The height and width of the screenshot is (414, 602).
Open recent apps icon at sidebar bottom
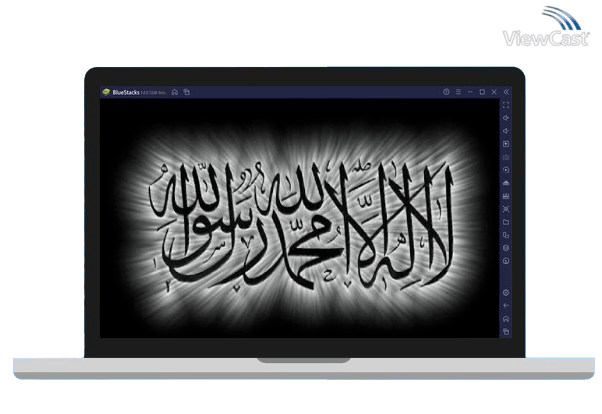coord(506,332)
